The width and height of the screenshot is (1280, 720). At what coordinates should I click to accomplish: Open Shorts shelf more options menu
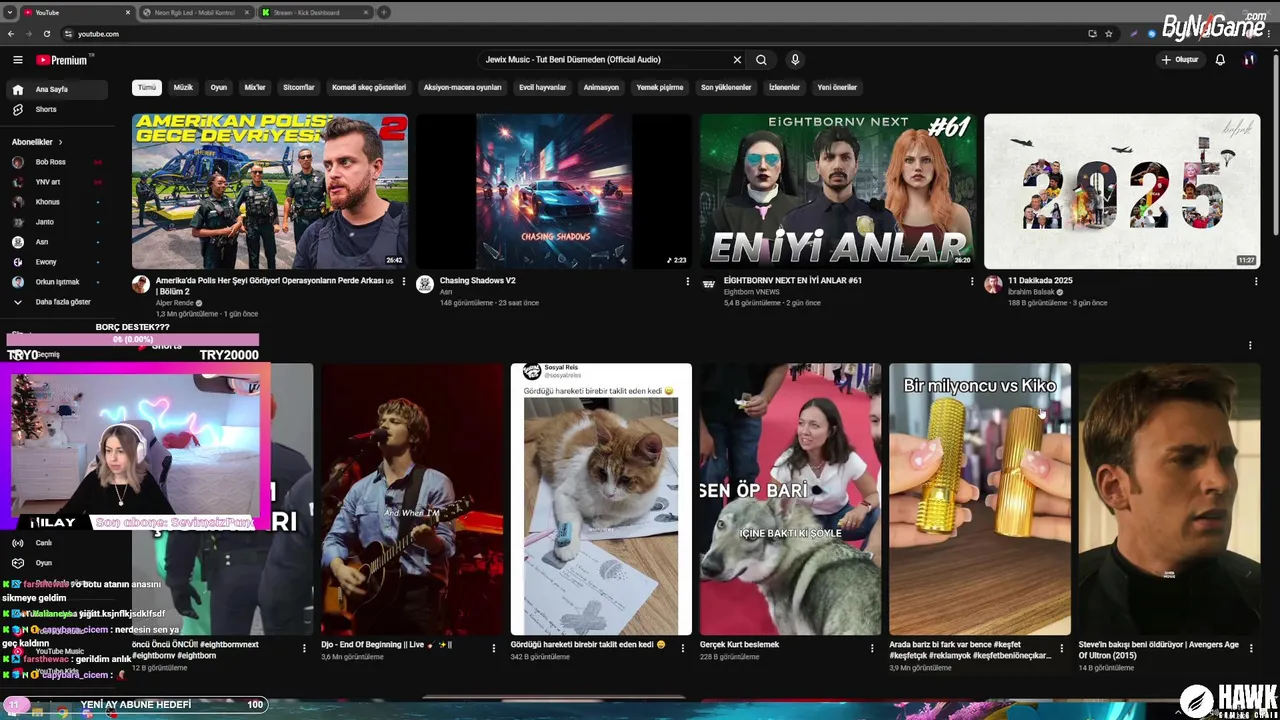pos(1250,346)
